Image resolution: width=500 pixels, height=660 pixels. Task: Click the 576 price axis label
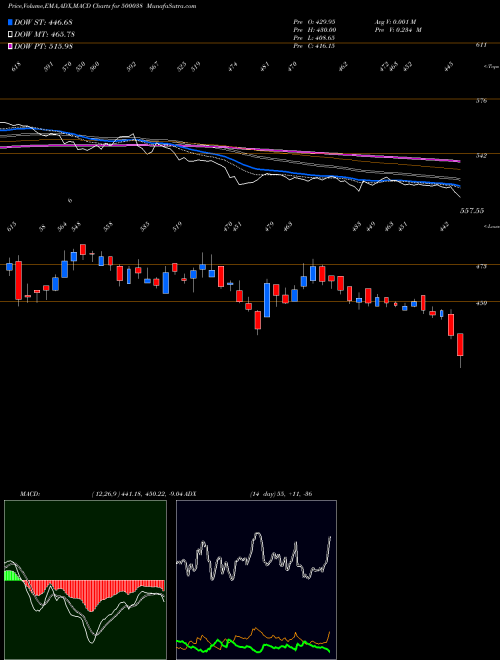(481, 101)
